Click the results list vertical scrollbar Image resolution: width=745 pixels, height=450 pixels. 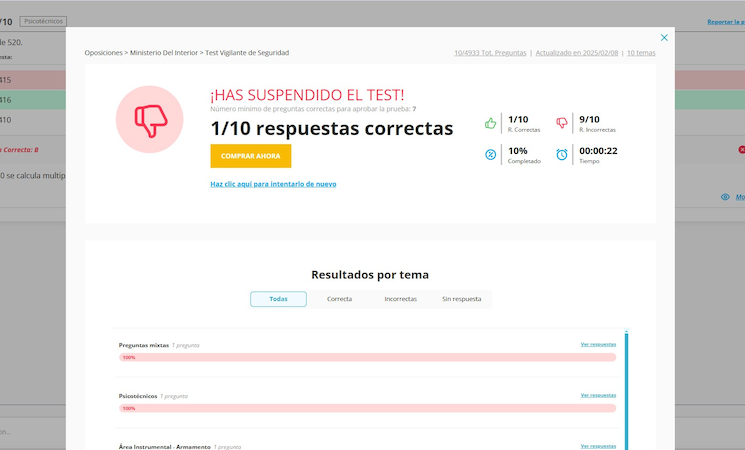pyautogui.click(x=627, y=390)
